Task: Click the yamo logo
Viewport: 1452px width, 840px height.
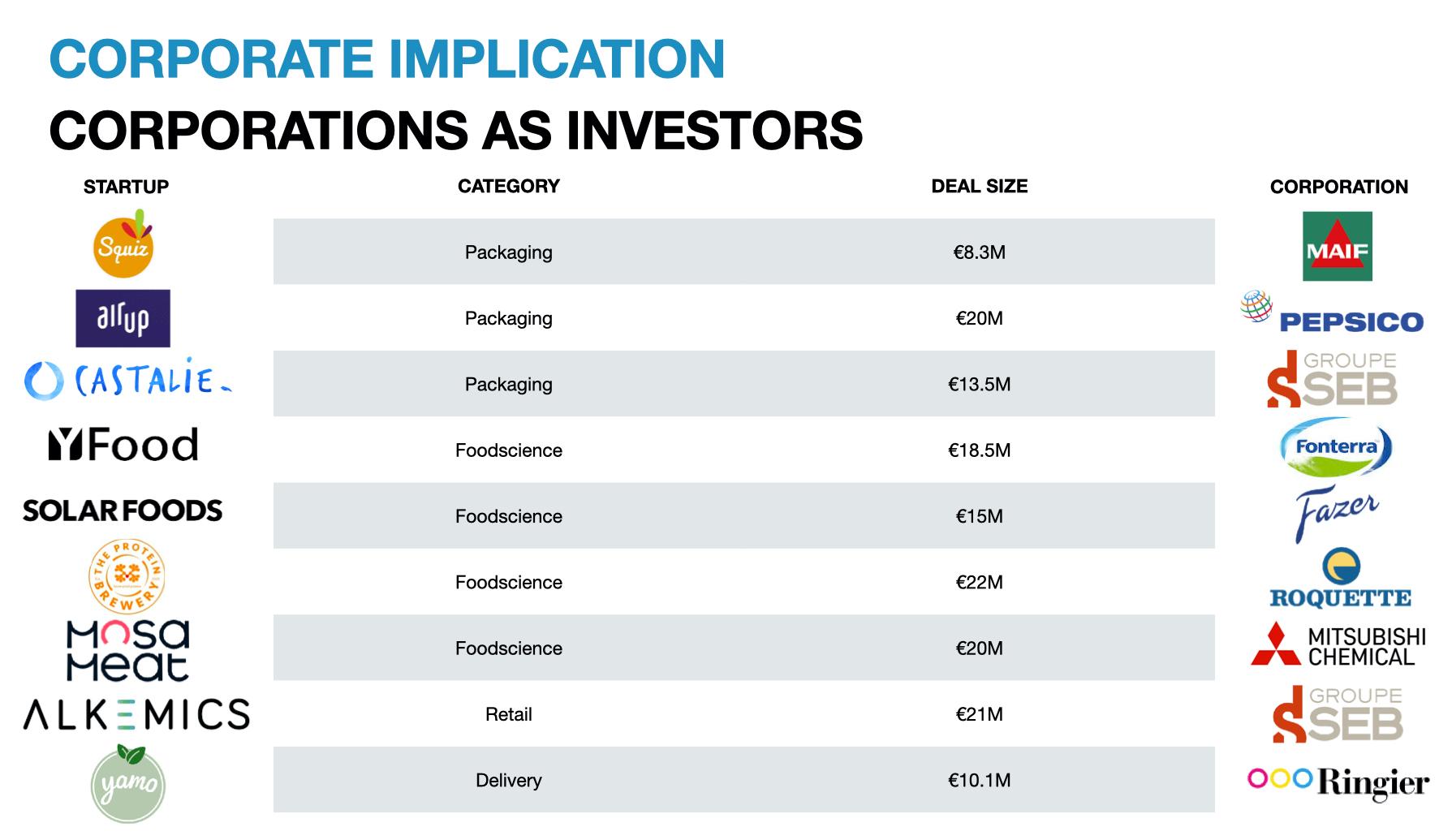Action: (x=127, y=783)
